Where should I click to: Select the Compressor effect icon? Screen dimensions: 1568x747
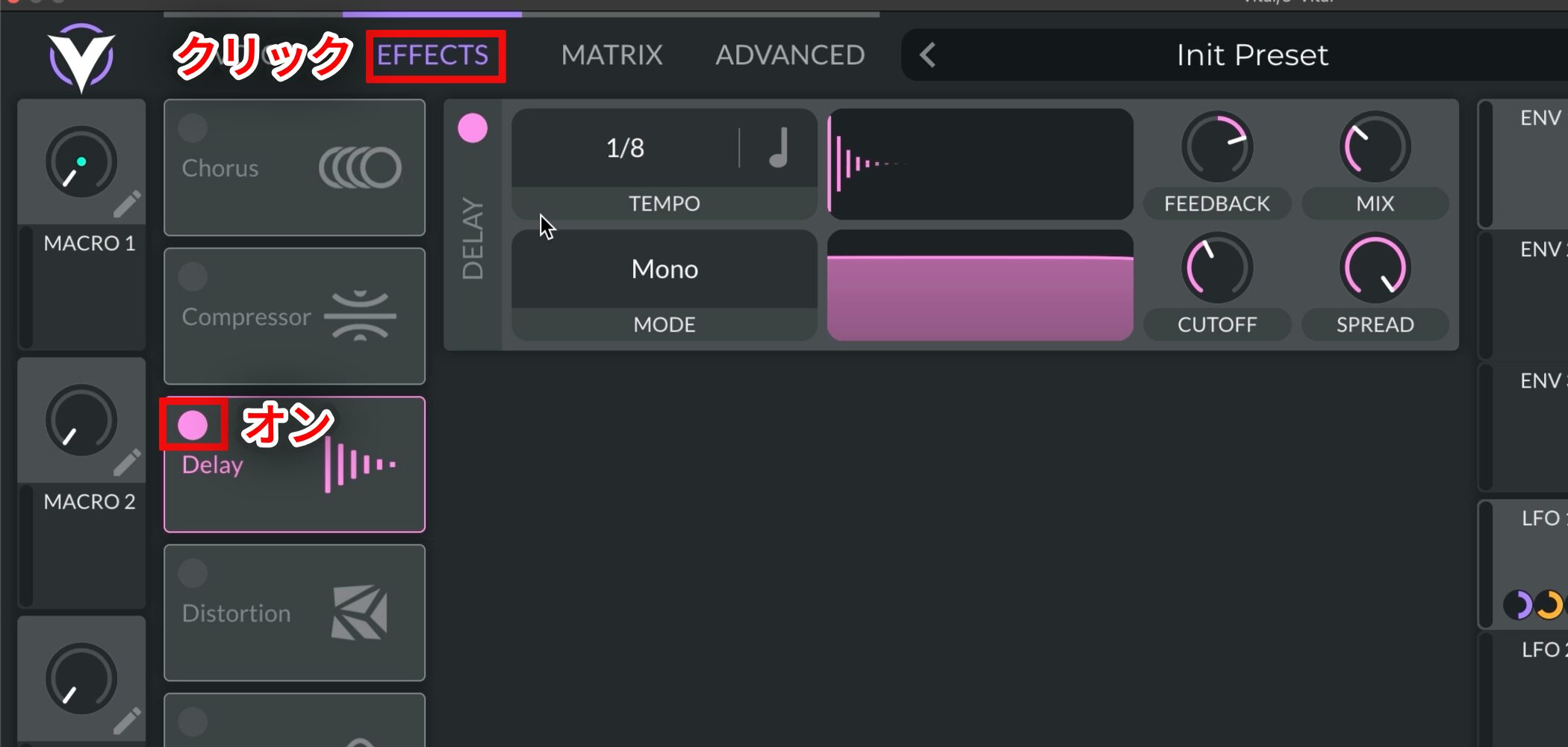point(360,316)
